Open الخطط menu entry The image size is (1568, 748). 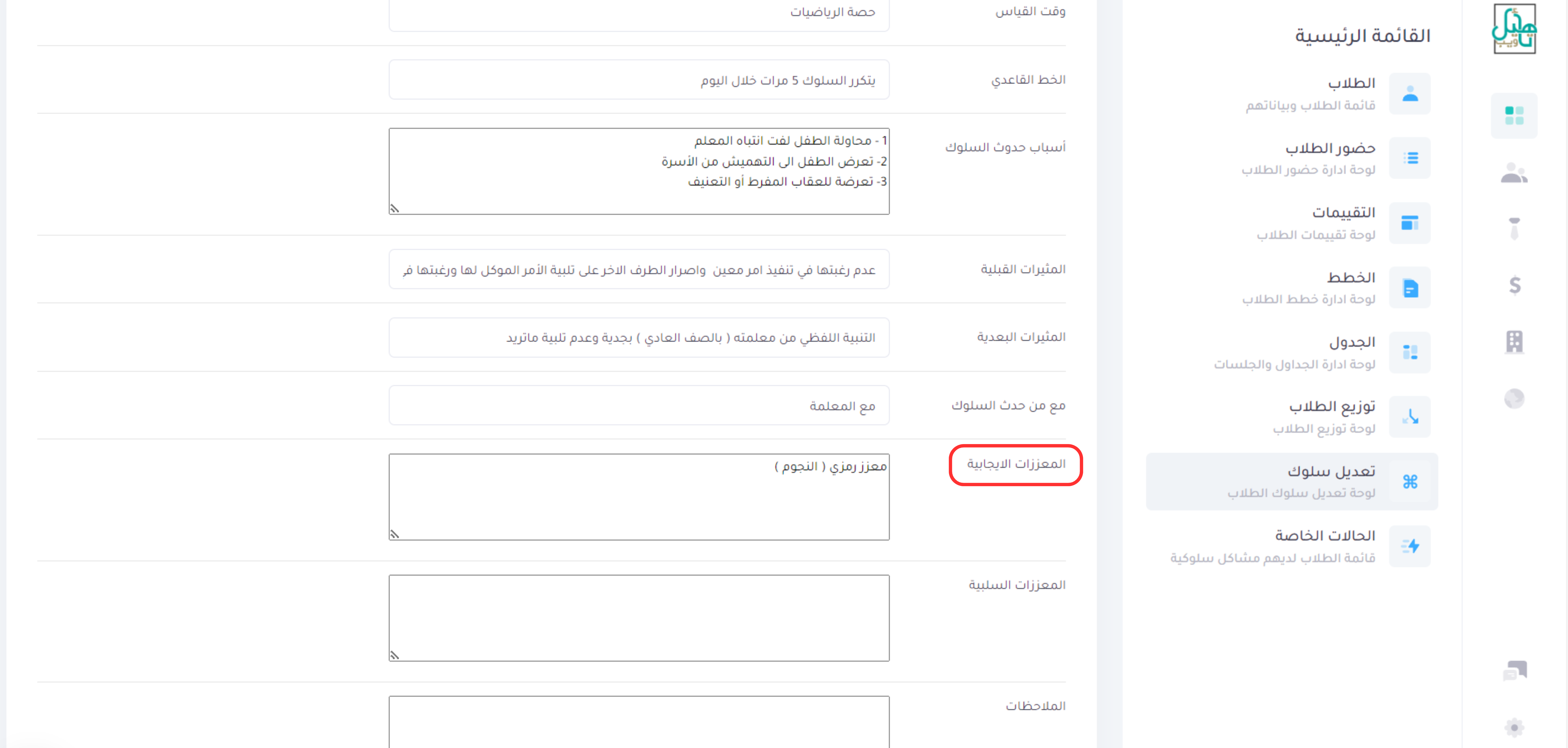(x=1292, y=288)
